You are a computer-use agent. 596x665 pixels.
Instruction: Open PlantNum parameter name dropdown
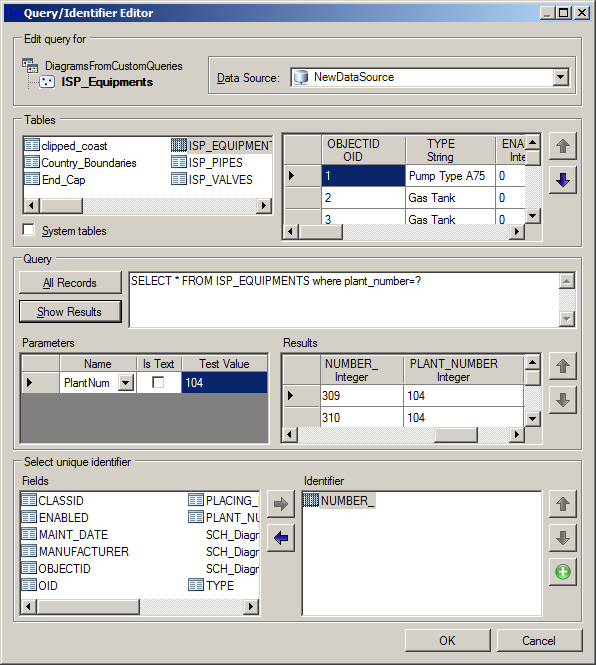tap(126, 383)
